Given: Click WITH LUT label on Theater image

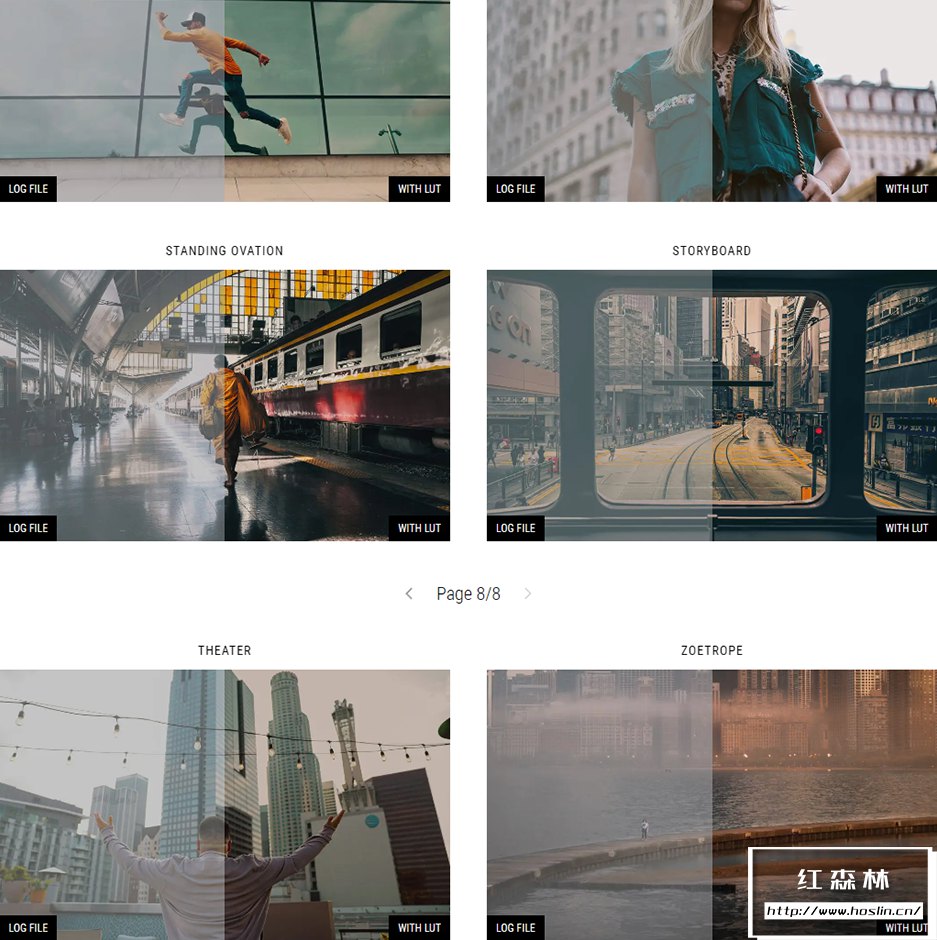Looking at the screenshot, I should pos(419,927).
